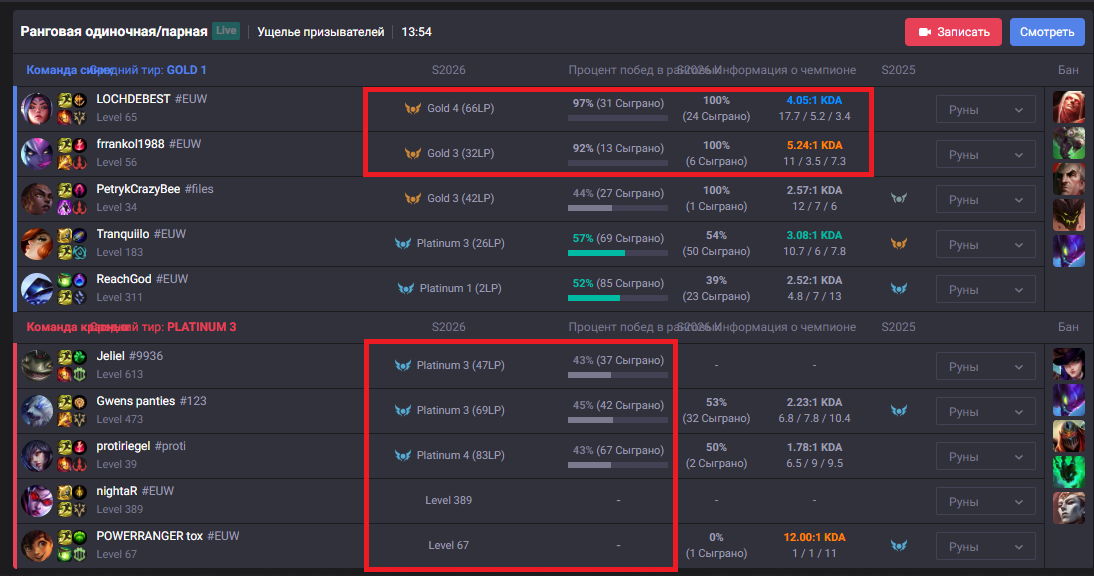Click S2025 rank emblem in Gwens panties row
Screen dimensions: 1094x576
899,411
